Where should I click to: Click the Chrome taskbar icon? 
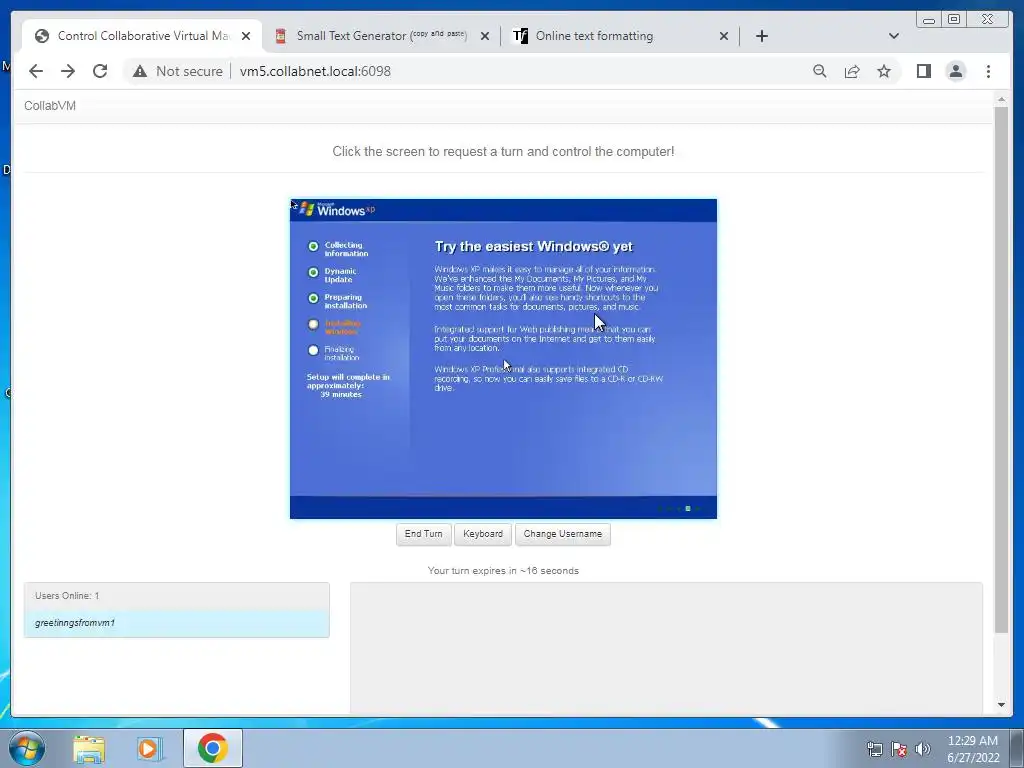[x=212, y=748]
